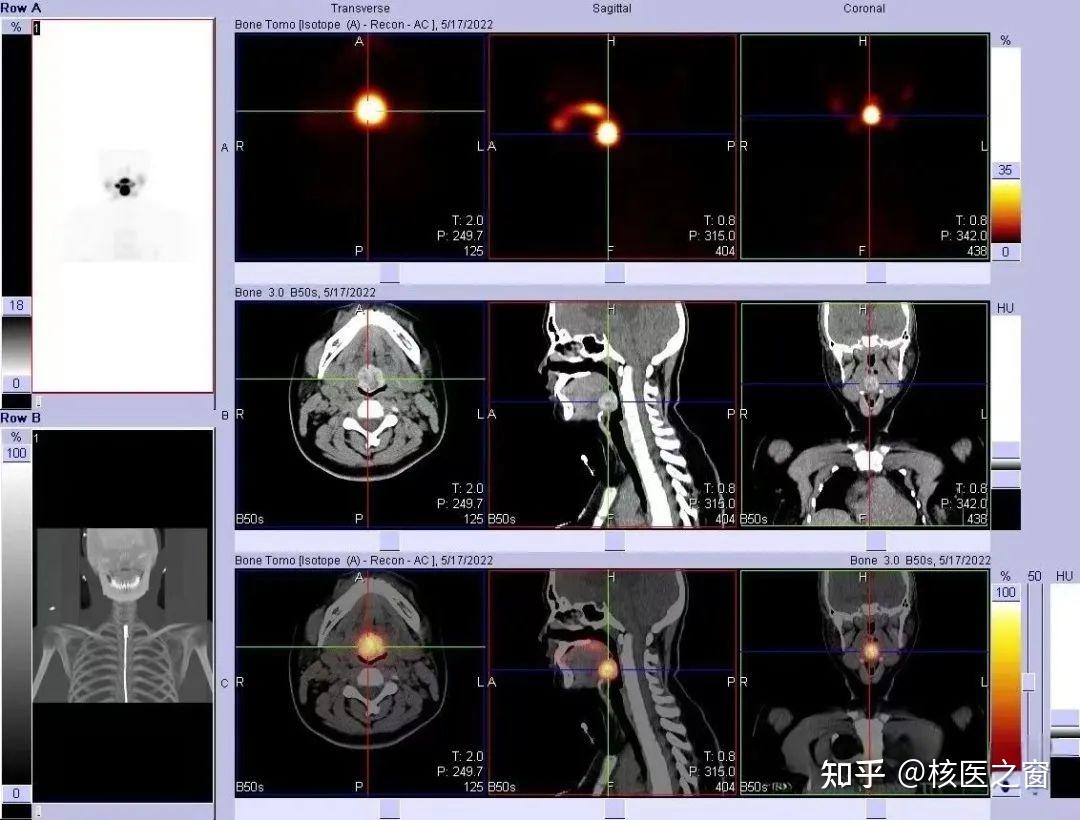
Task: Click slice scroll thumb under CT coronal view
Action: point(875,541)
